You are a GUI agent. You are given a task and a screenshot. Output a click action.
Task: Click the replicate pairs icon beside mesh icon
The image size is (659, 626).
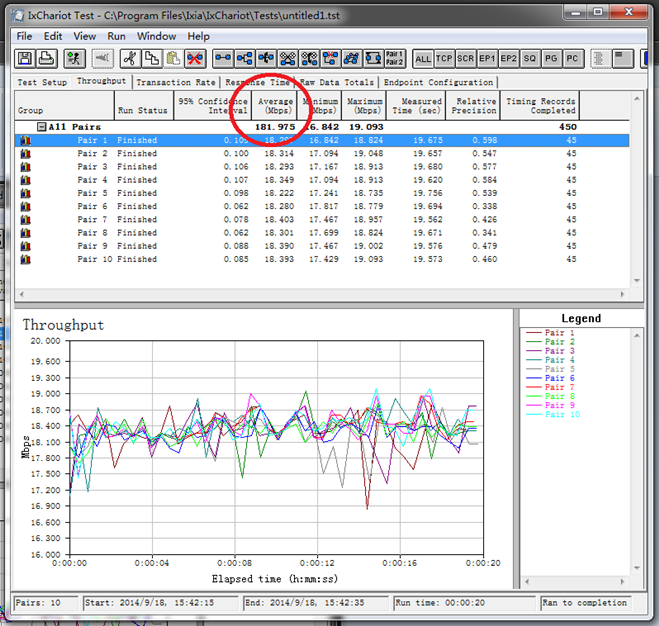tap(309, 58)
